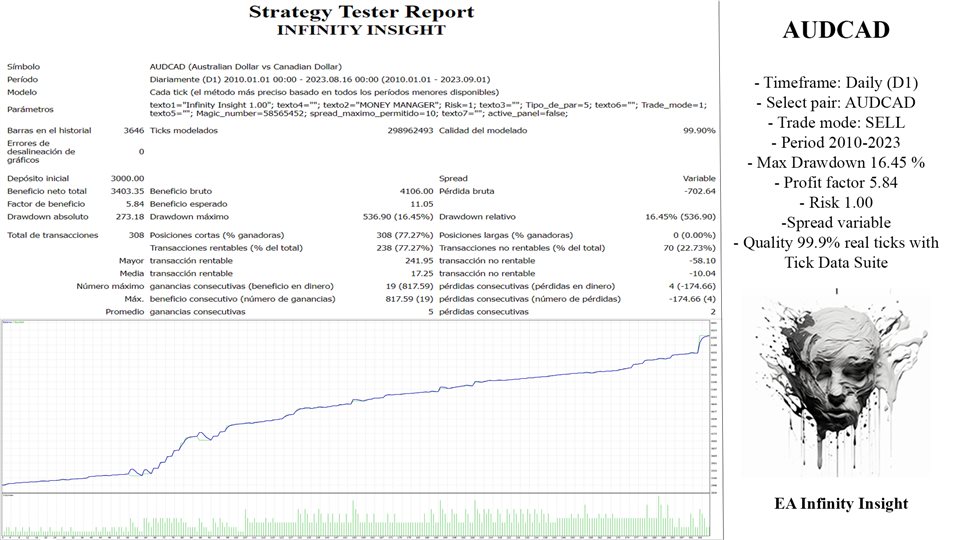Click the 'EA Infinity Insight' caption
960x540 pixels.
click(x=841, y=504)
